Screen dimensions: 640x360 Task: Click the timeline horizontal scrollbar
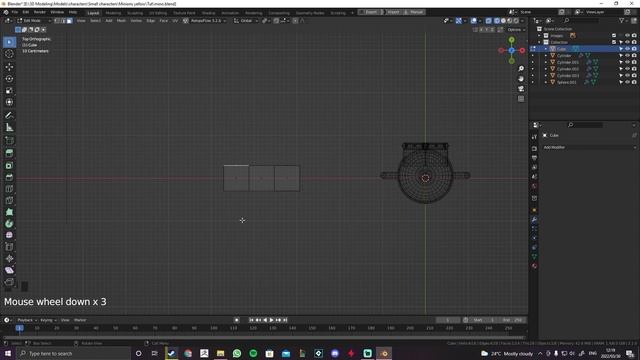coord(263,338)
